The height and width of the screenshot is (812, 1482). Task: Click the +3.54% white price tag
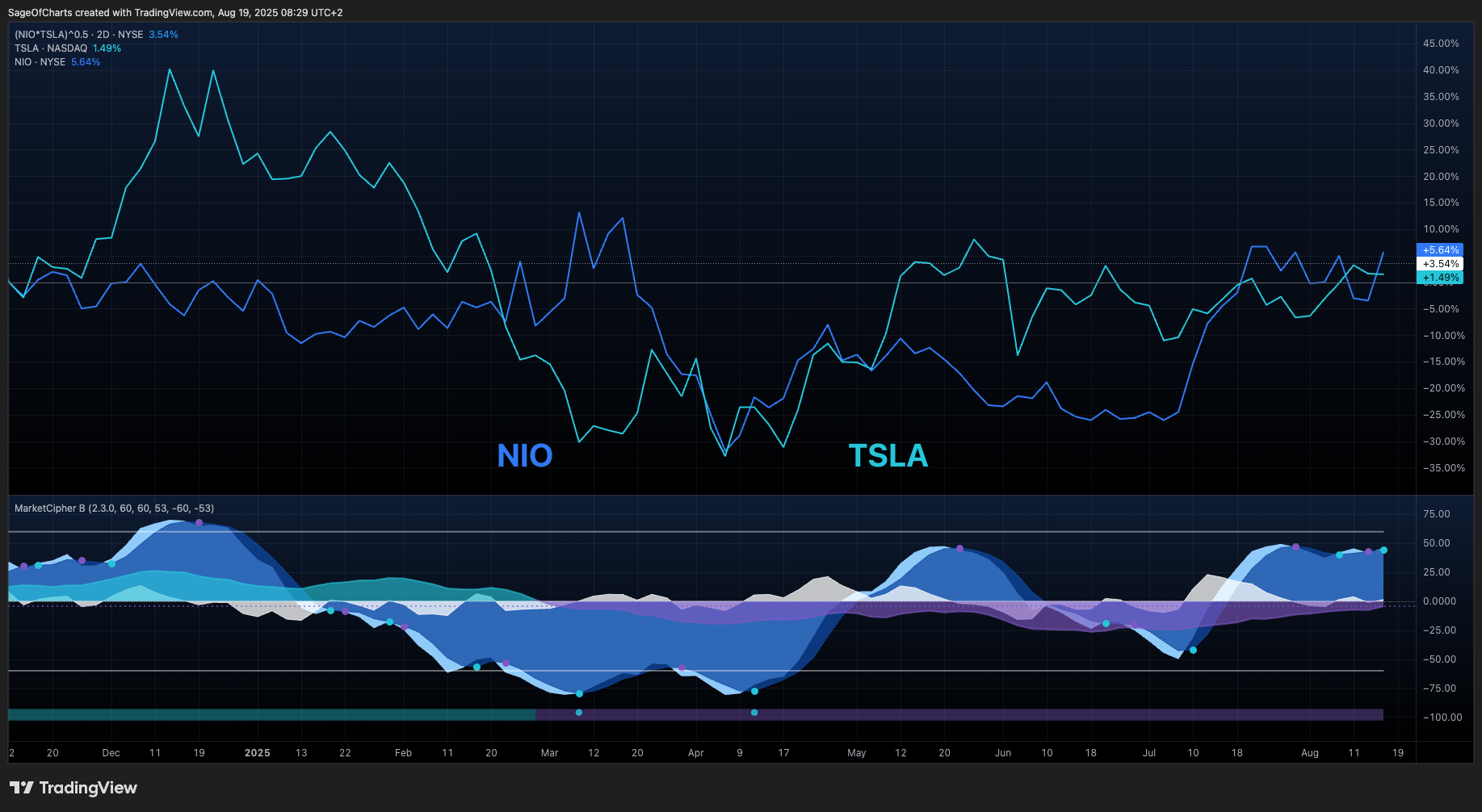click(x=1440, y=264)
